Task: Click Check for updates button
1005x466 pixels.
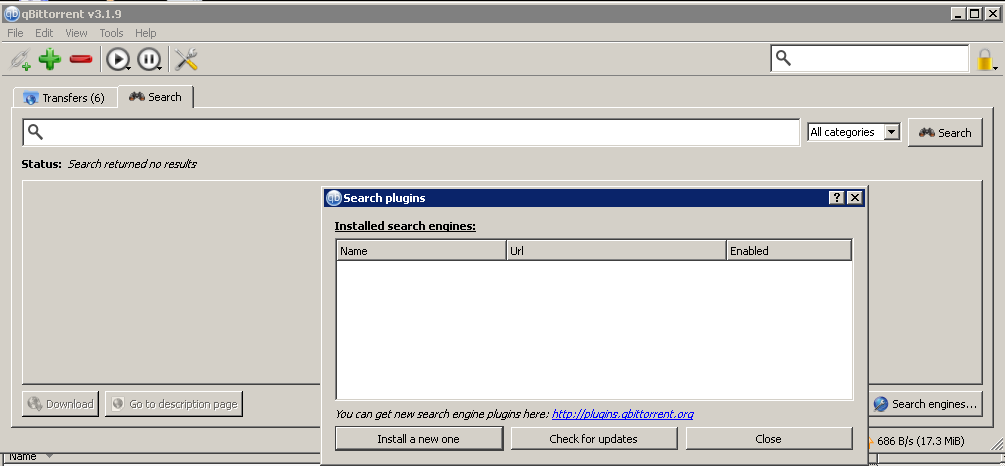Action: [x=594, y=439]
